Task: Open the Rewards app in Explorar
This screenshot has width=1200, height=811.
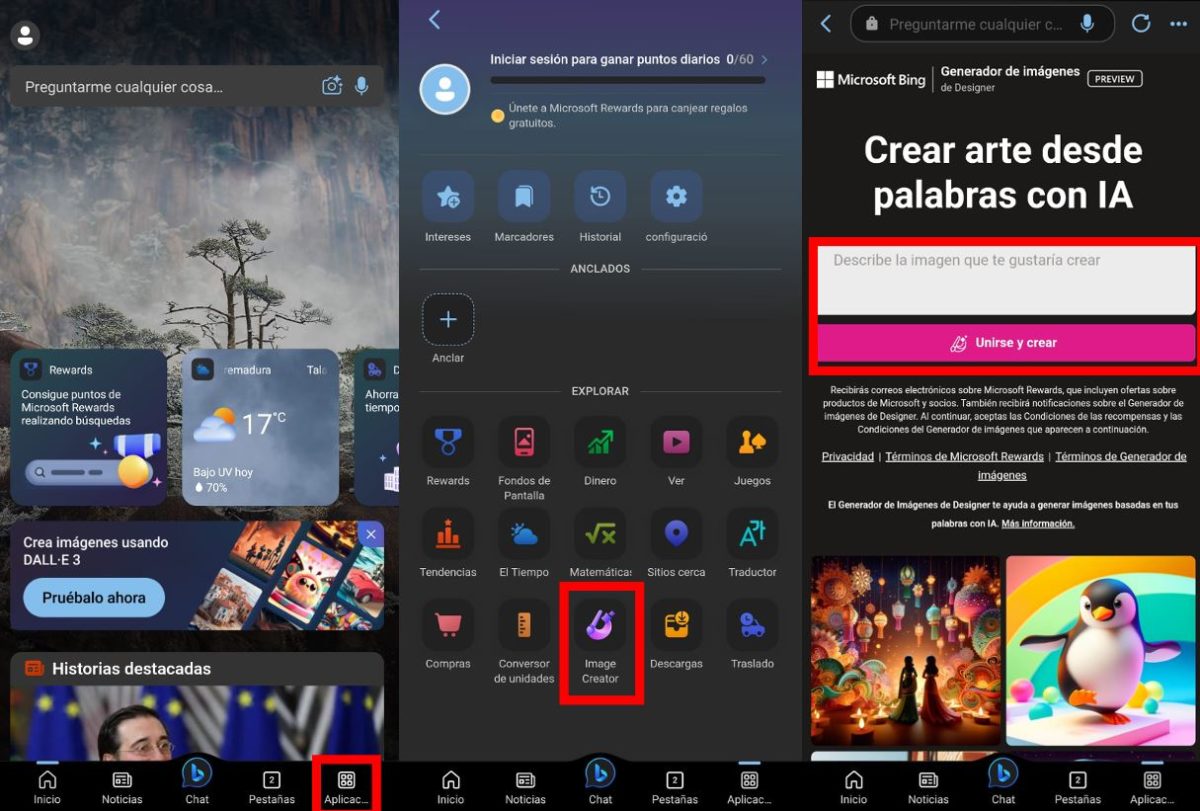Action: [448, 451]
